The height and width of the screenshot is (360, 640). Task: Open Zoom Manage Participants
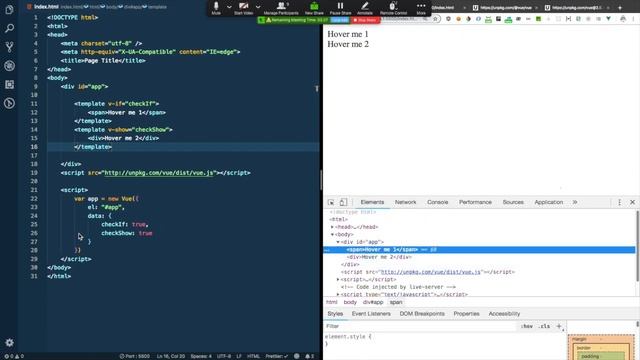pyautogui.click(x=281, y=8)
